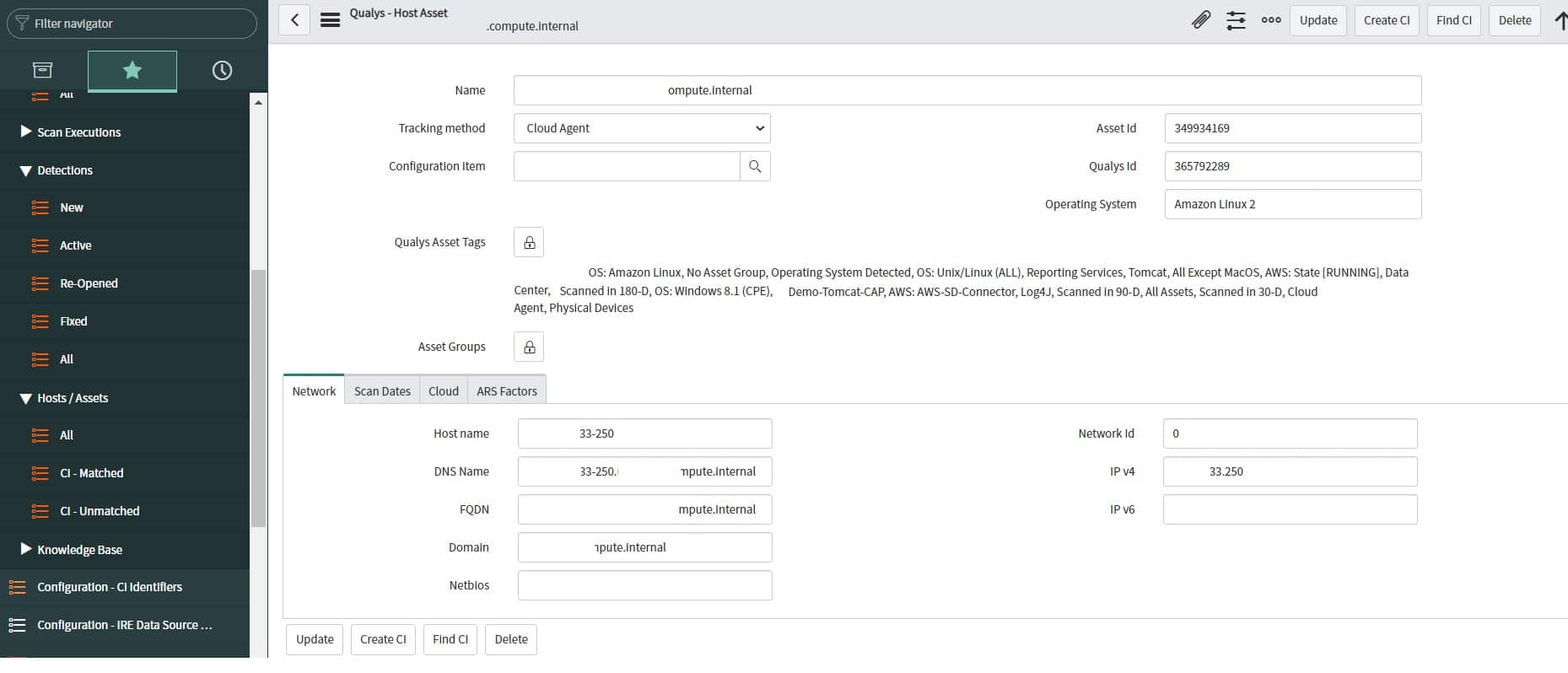Click the Configuration Item input field

[x=627, y=166]
